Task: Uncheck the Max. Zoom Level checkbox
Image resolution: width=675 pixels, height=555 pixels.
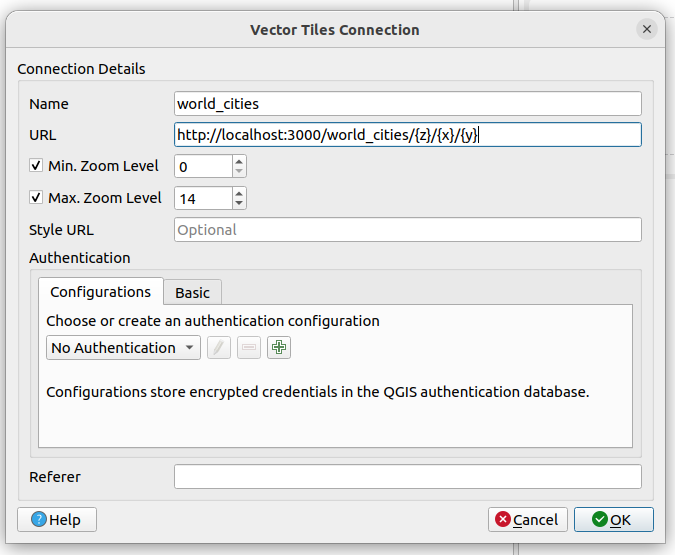Action: point(37,198)
